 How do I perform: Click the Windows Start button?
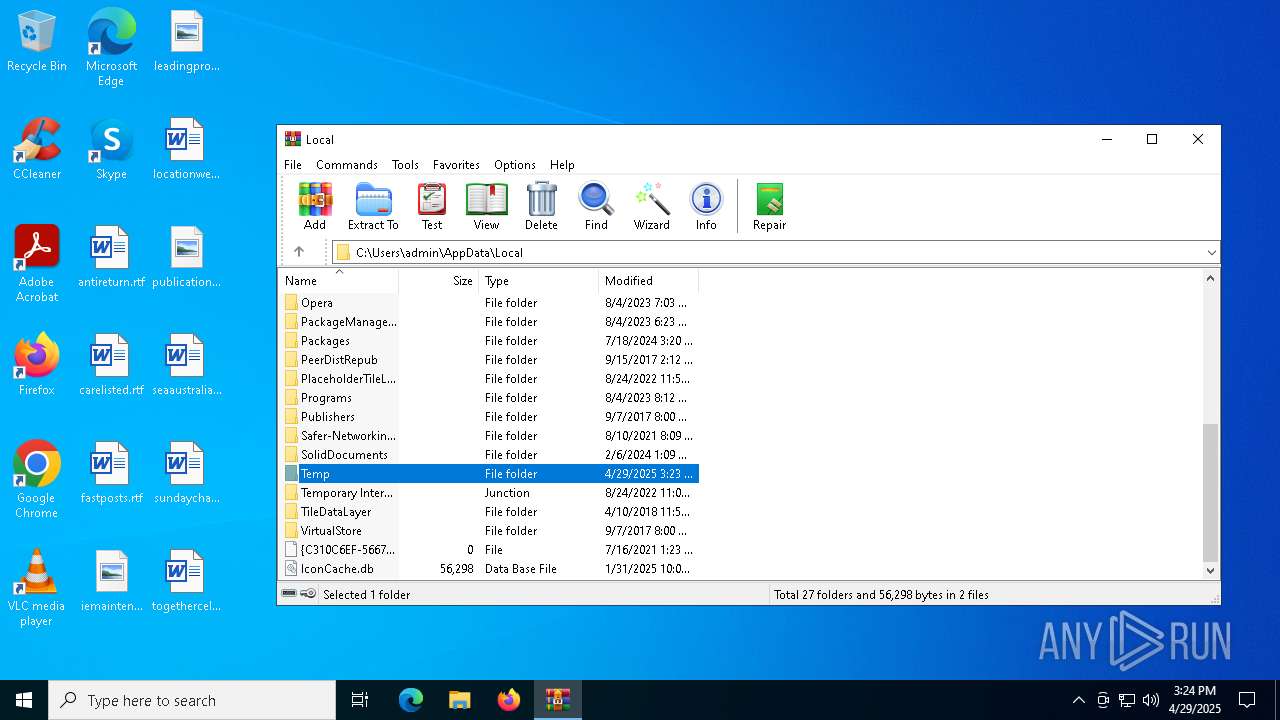pos(24,700)
